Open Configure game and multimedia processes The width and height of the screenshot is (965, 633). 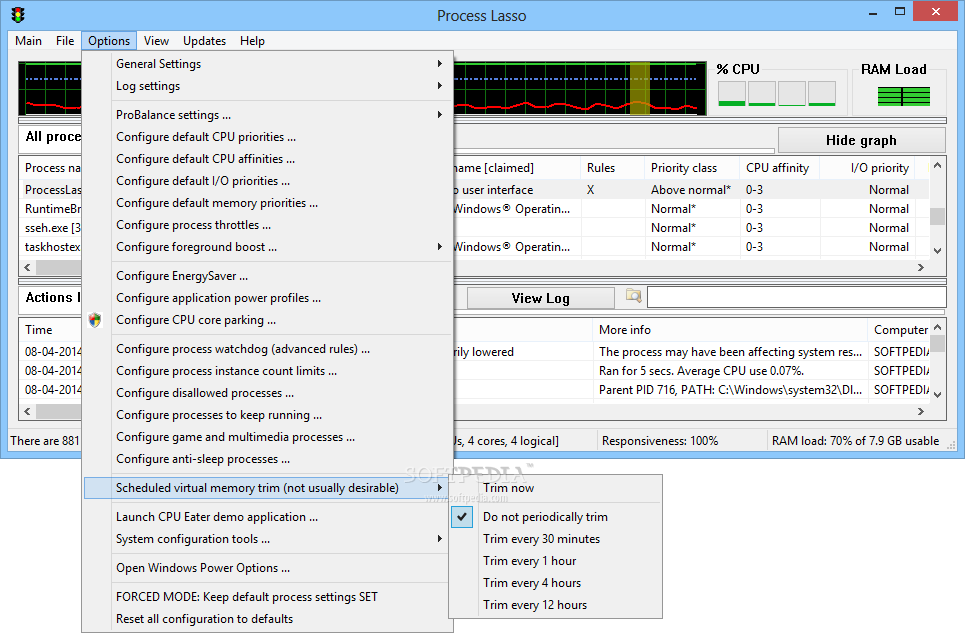coord(268,437)
